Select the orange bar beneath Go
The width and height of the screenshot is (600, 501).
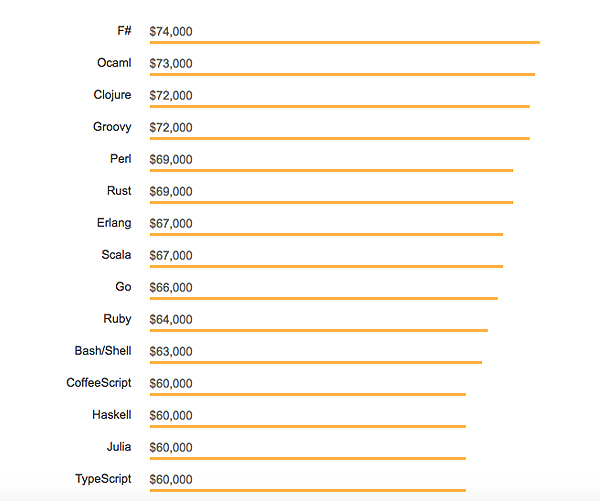[323, 298]
